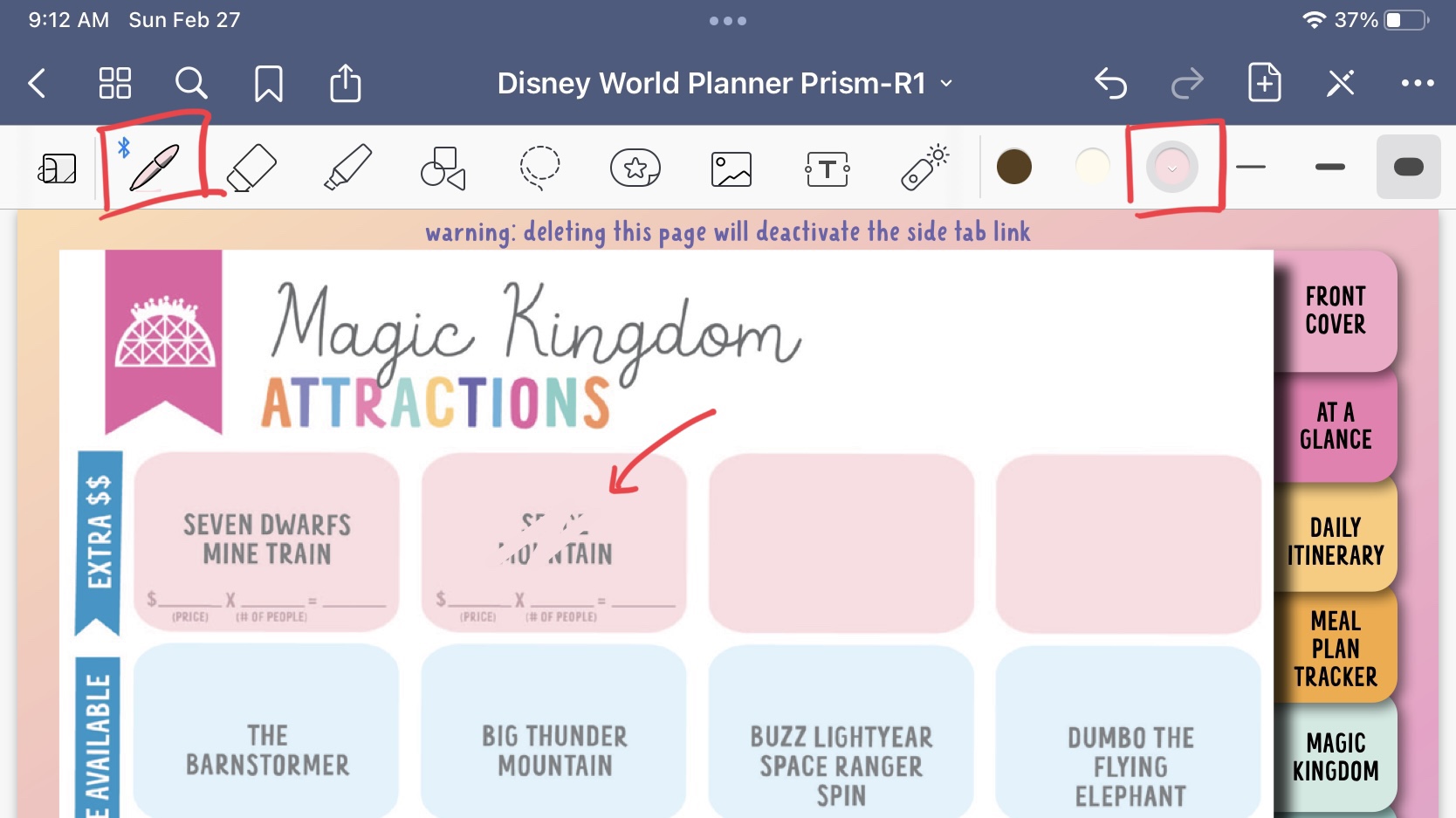Activate the Laser pointer tool

pyautogui.click(x=924, y=167)
